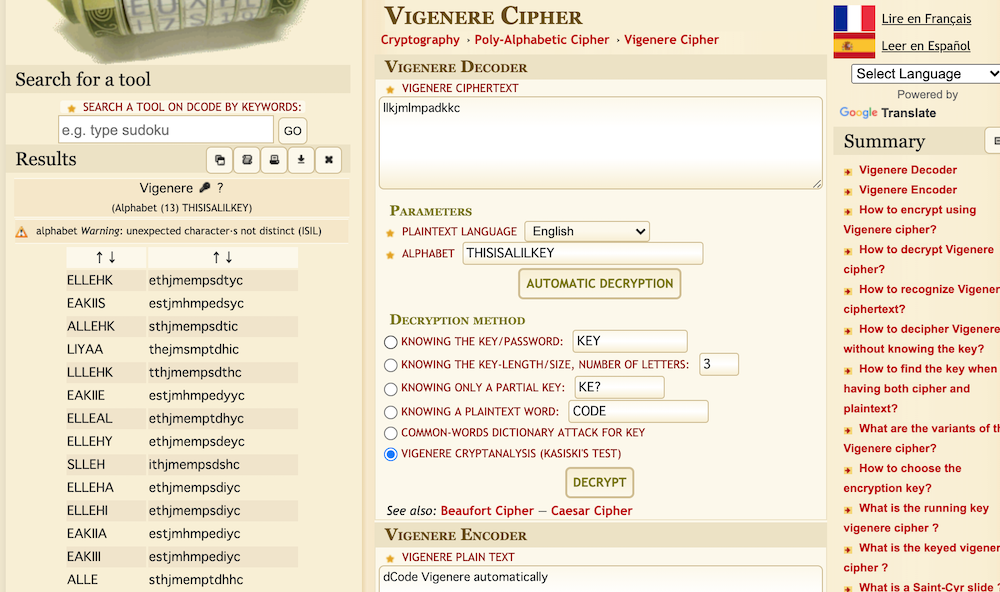Click the scroll-shaped notes icon in Results
The height and width of the screenshot is (592, 1000).
tap(247, 160)
